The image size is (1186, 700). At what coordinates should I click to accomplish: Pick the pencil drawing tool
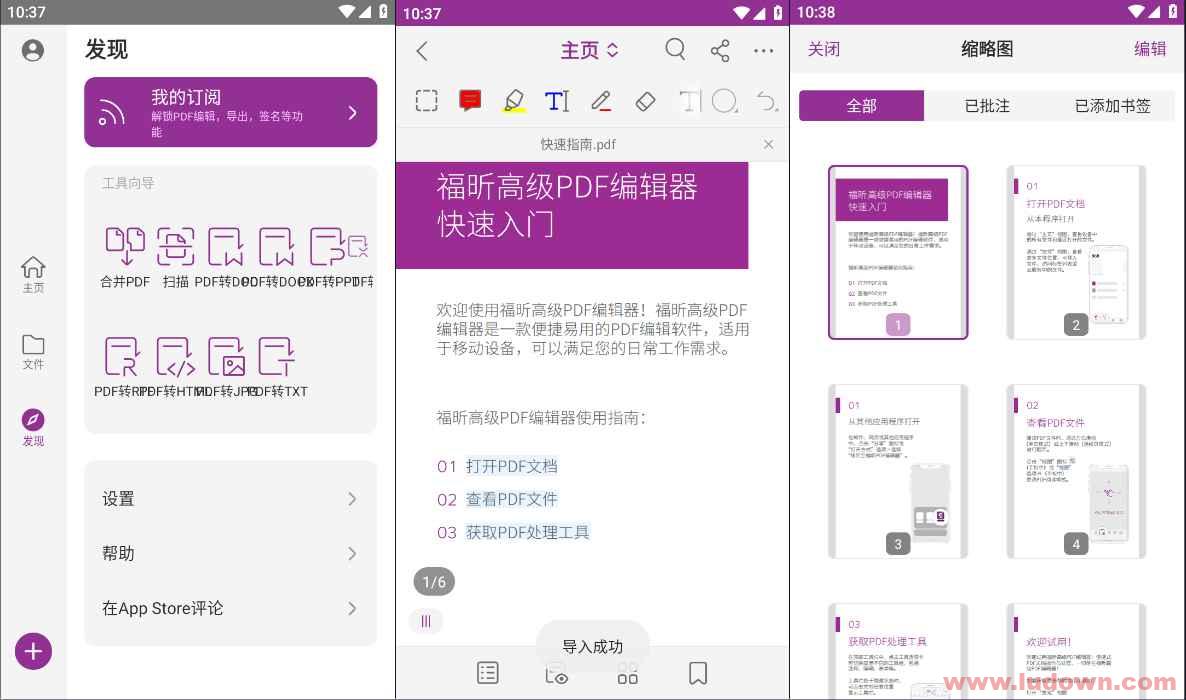tap(601, 101)
